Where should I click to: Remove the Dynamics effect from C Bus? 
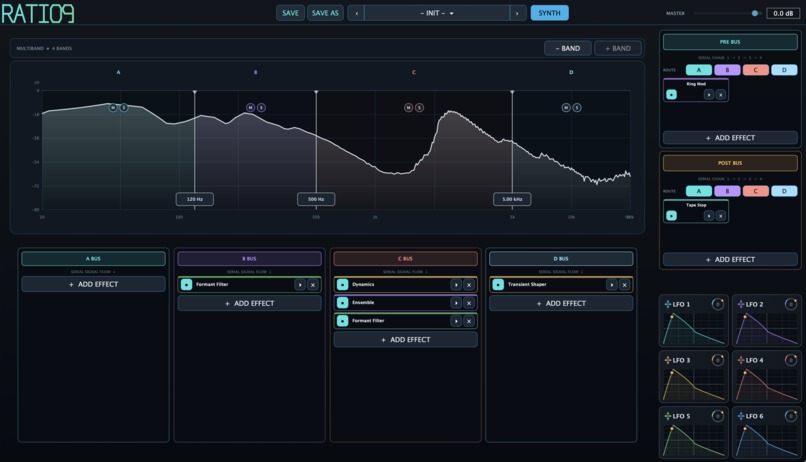[469, 285]
